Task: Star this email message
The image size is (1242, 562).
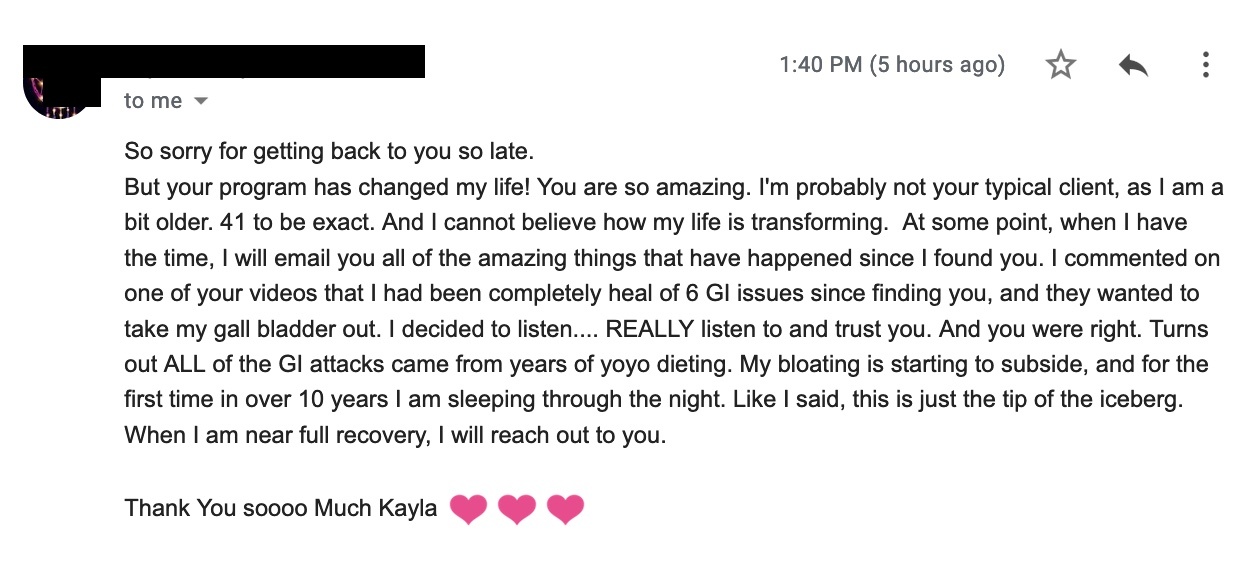Action: coord(1060,66)
